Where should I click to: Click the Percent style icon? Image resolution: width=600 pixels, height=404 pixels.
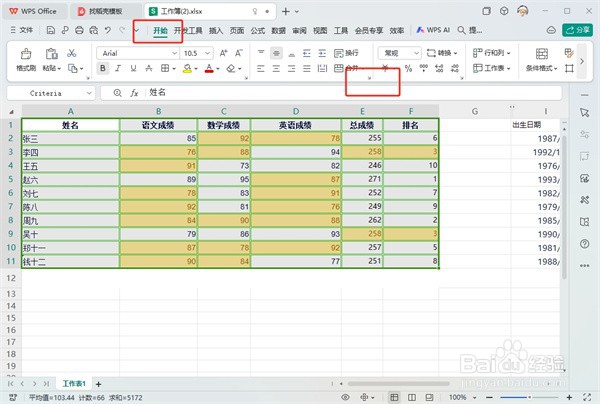[x=408, y=68]
